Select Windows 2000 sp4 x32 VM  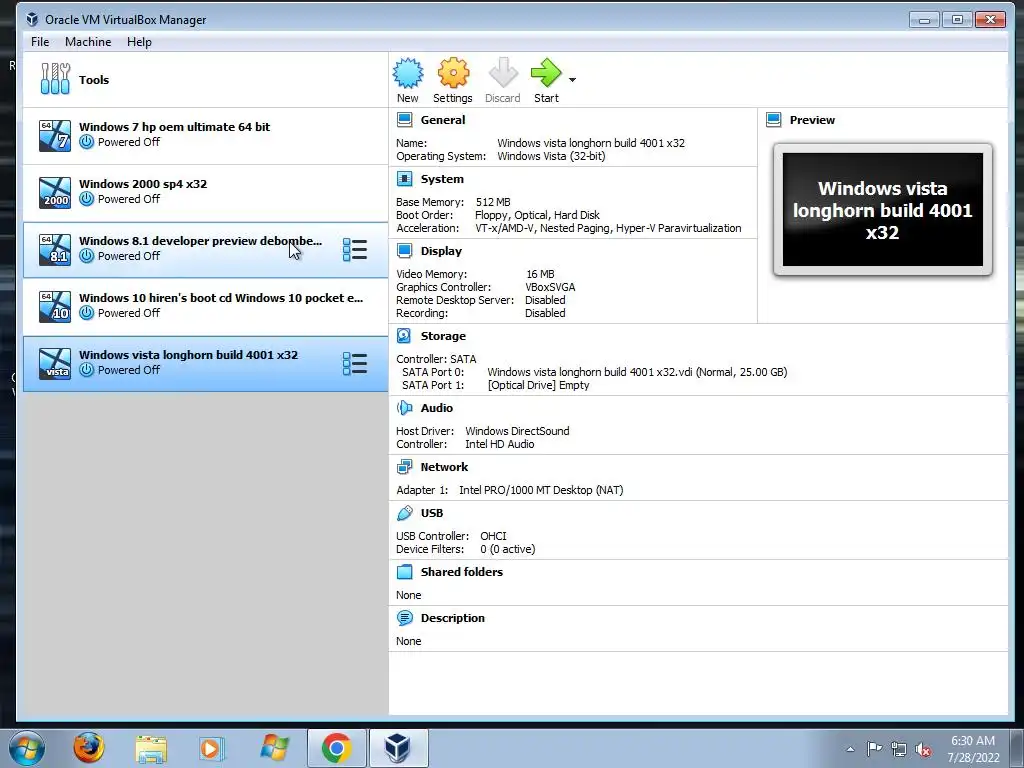pos(206,193)
